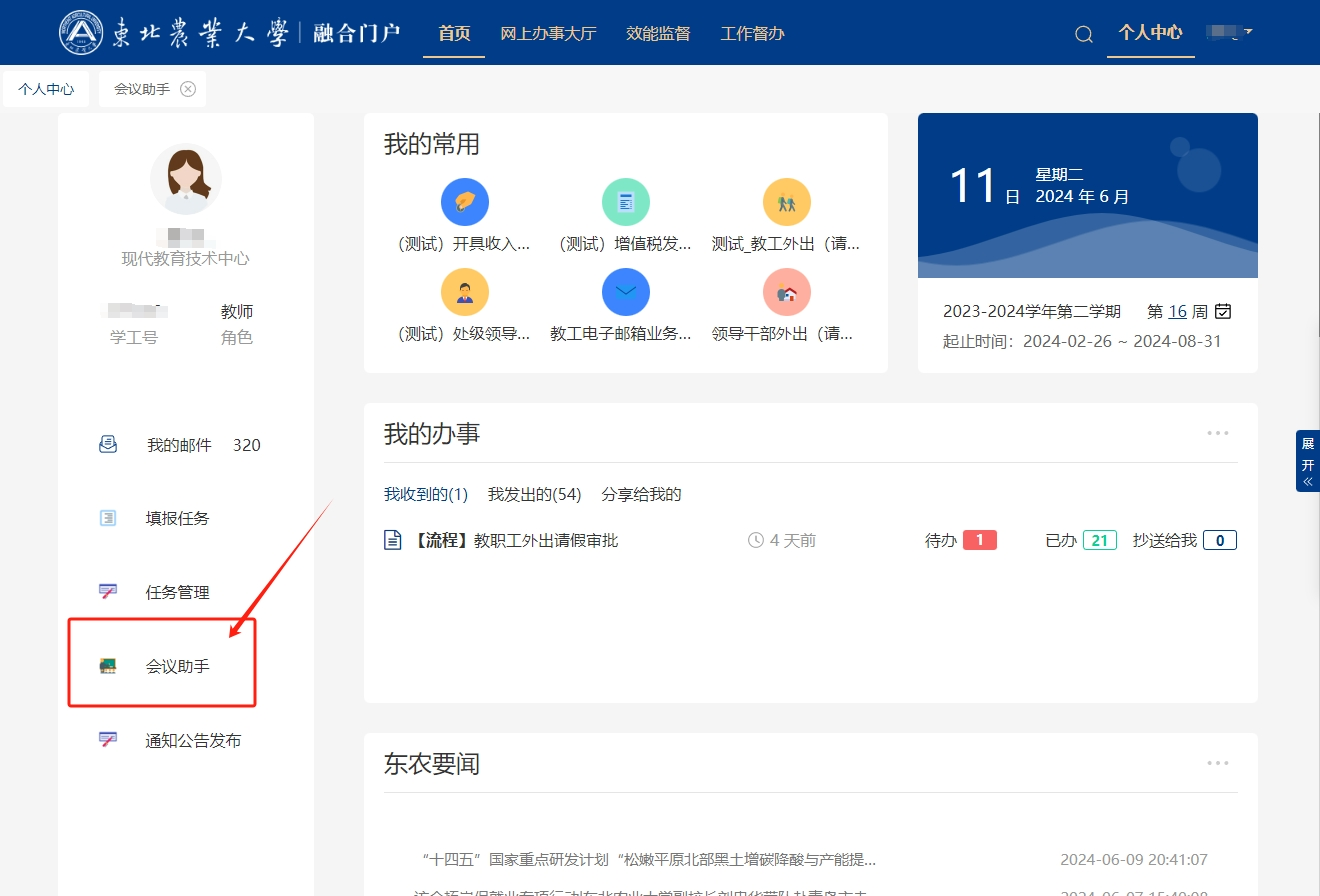This screenshot has width=1320, height=896.
Task: Open the 教工电子邮箱业务 mail icon
Action: click(625, 292)
